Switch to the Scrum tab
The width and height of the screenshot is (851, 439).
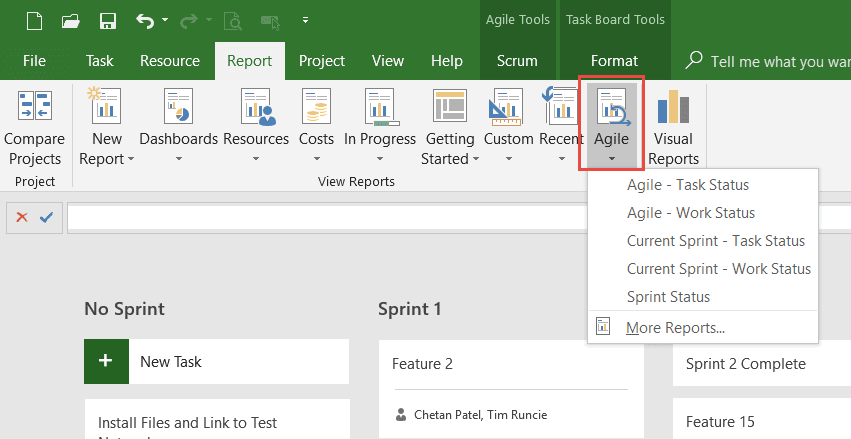517,61
